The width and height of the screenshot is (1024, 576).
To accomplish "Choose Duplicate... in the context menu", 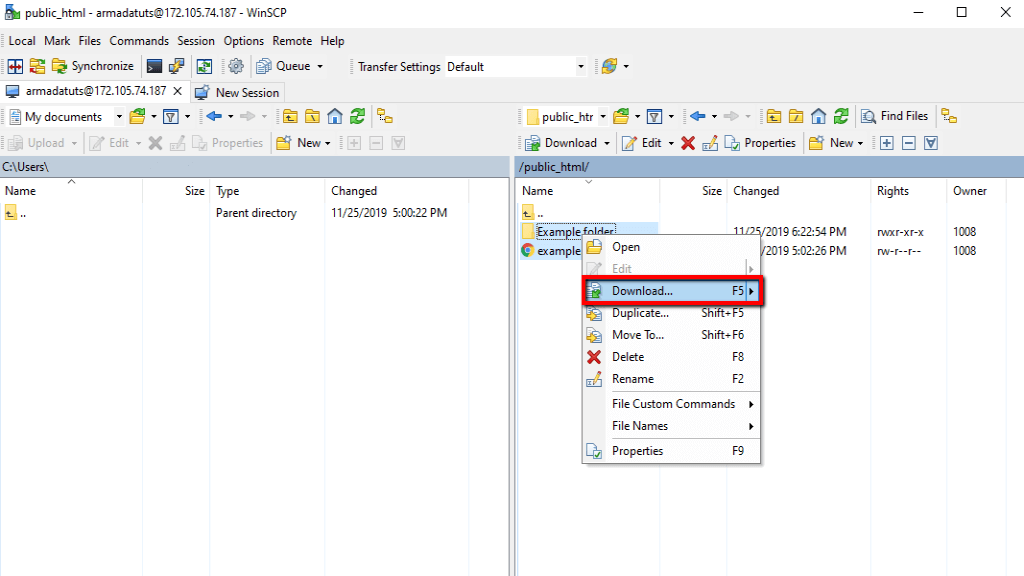I will (671, 313).
